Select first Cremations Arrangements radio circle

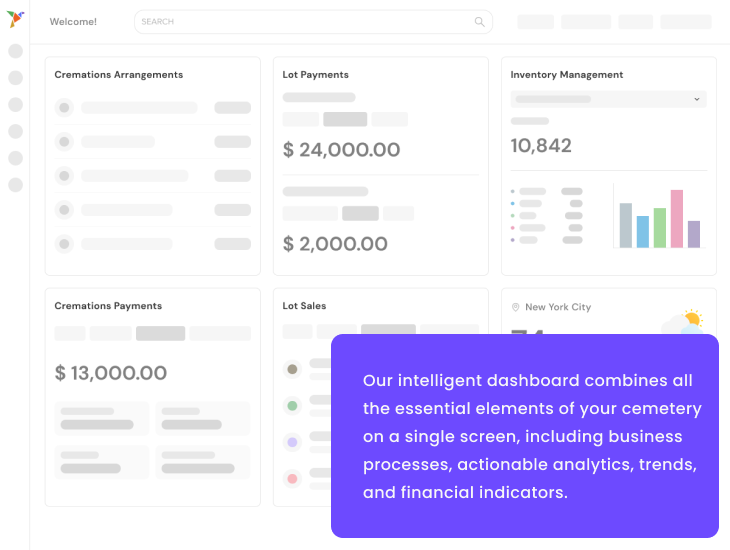point(64,108)
